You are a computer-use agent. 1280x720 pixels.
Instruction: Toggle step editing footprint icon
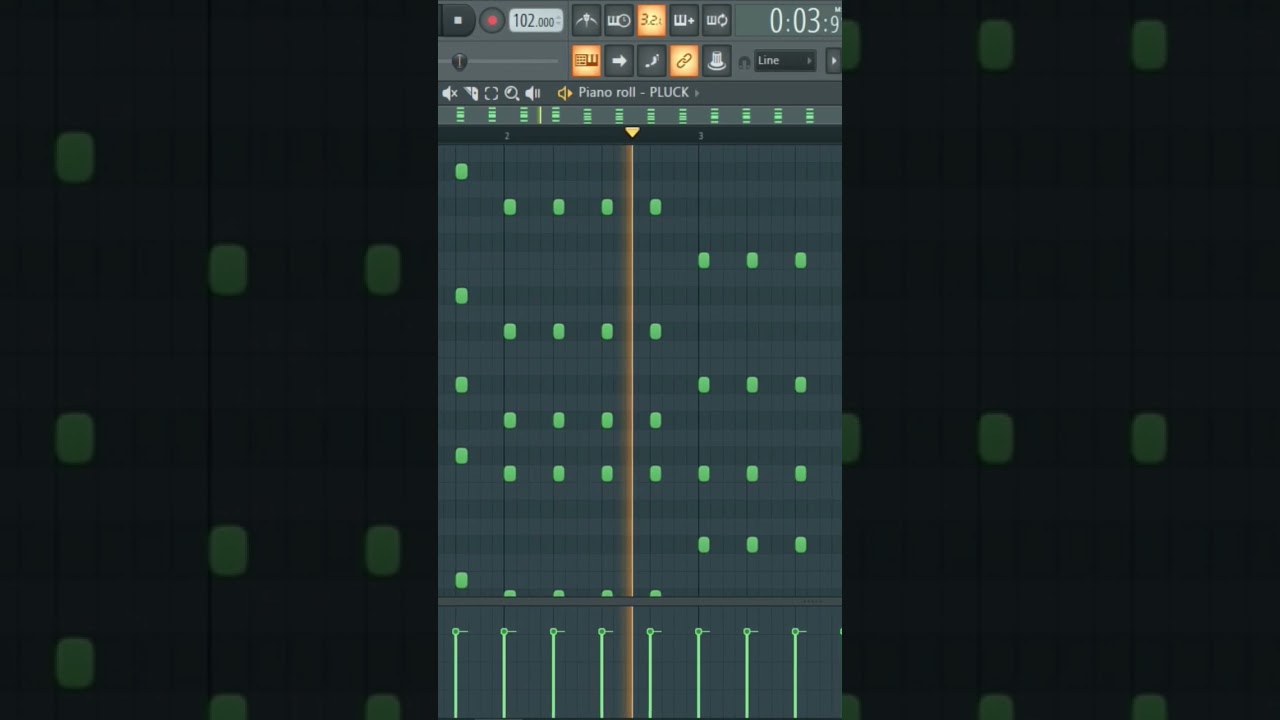pyautogui.click(x=651, y=61)
